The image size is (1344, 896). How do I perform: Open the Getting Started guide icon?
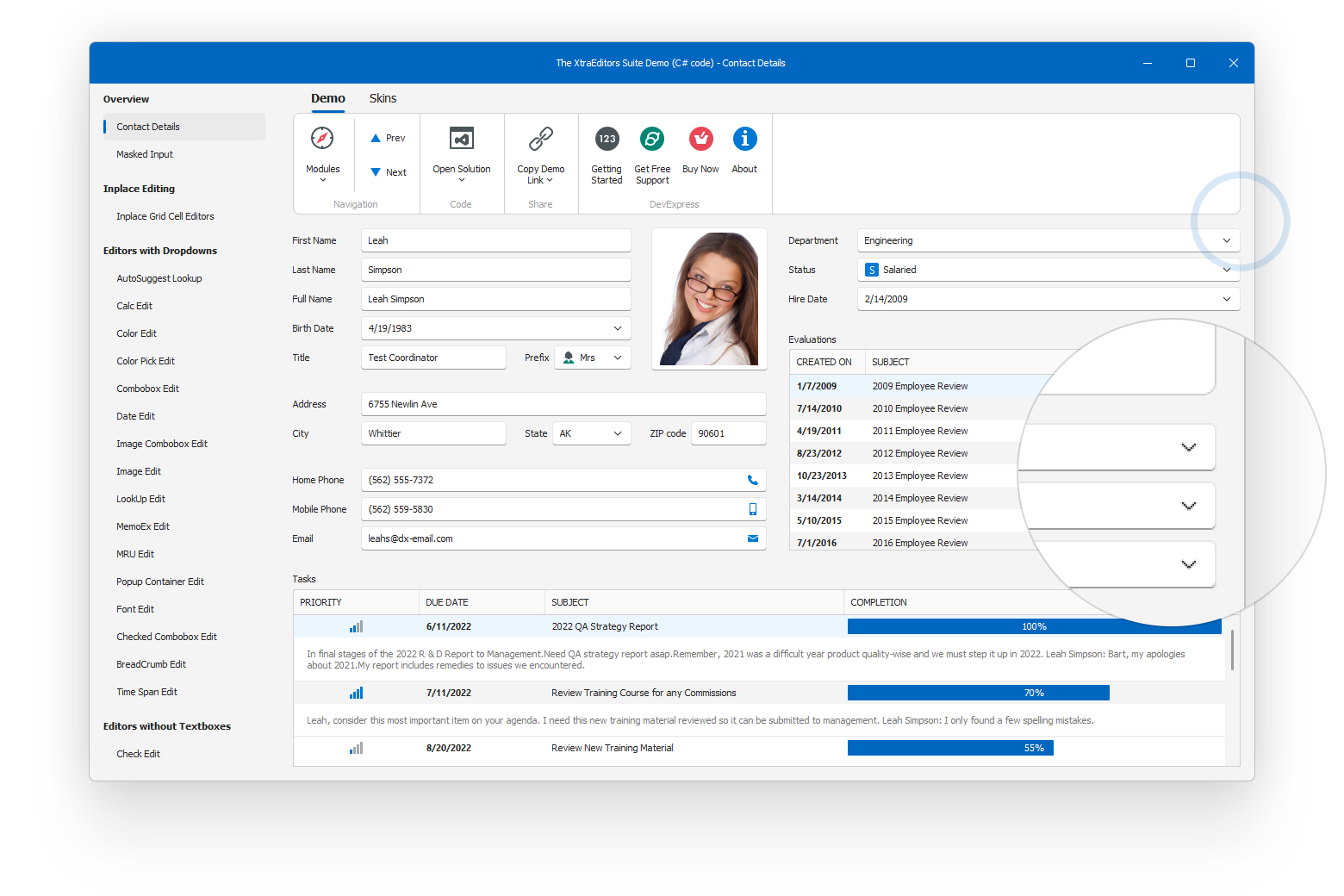(x=607, y=139)
